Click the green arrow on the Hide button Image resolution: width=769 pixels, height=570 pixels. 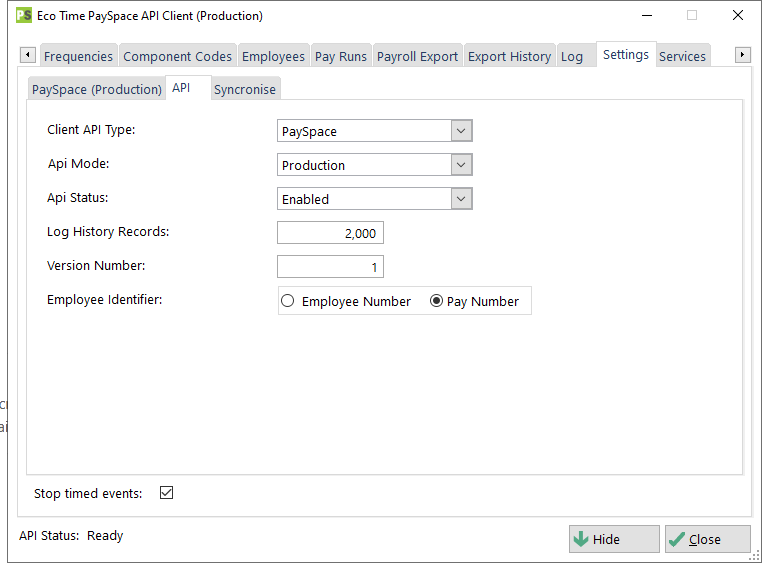581,539
